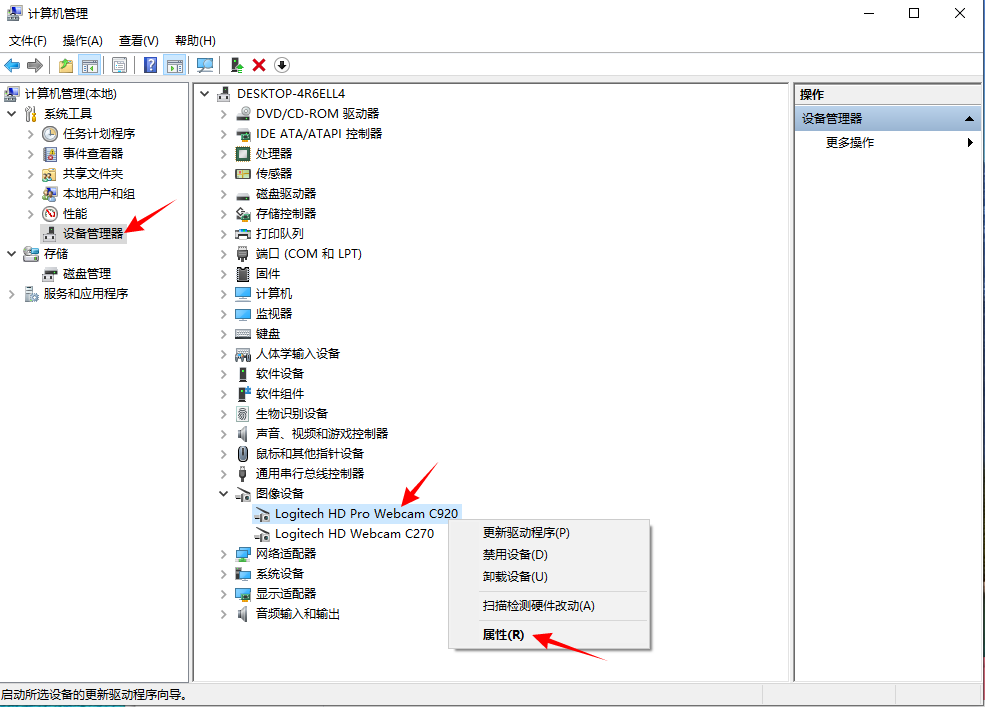Select the 传感器 device category
Screen dimensions: 985x707
(x=274, y=173)
